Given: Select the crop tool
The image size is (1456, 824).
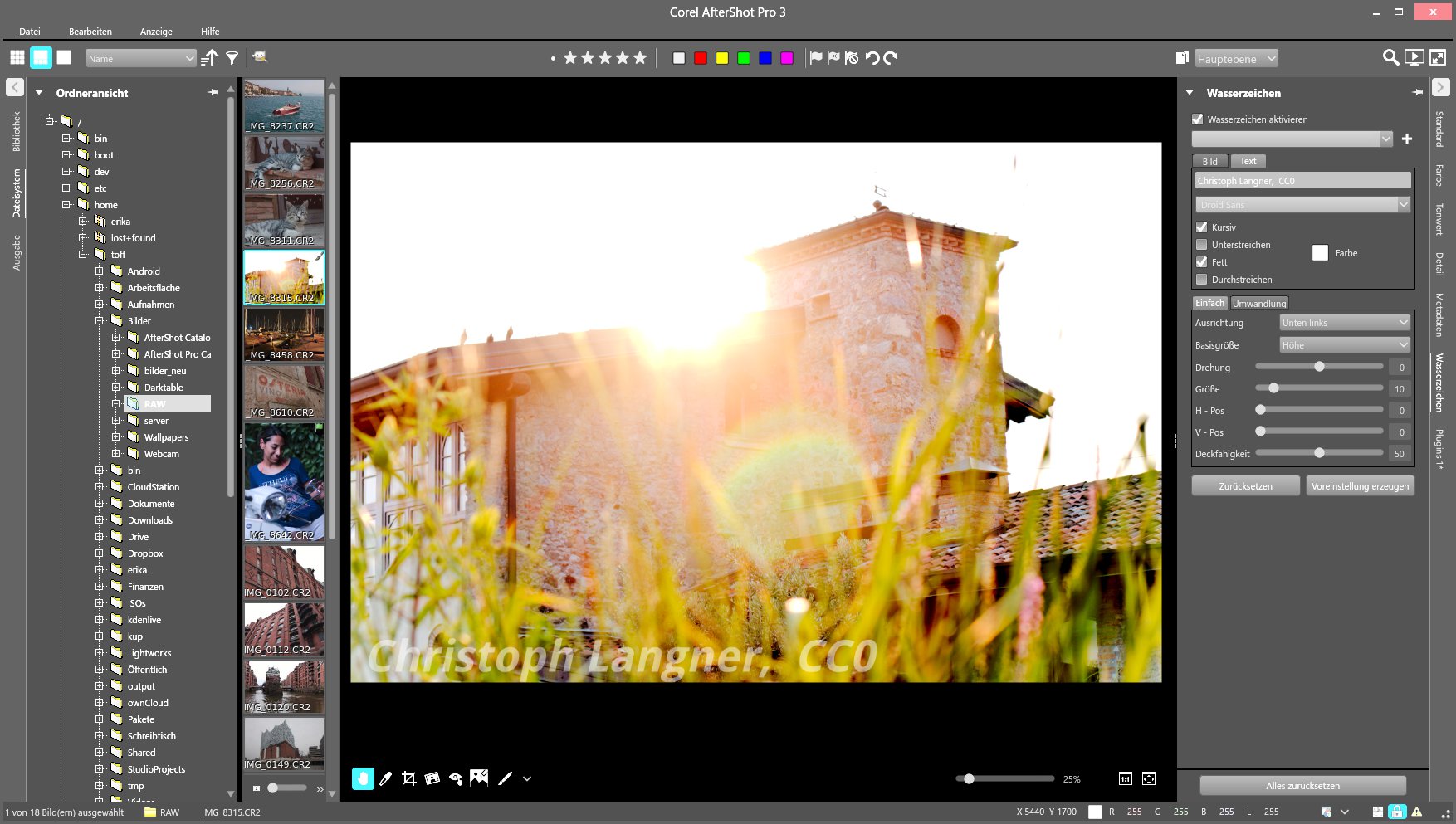Looking at the screenshot, I should tap(408, 778).
